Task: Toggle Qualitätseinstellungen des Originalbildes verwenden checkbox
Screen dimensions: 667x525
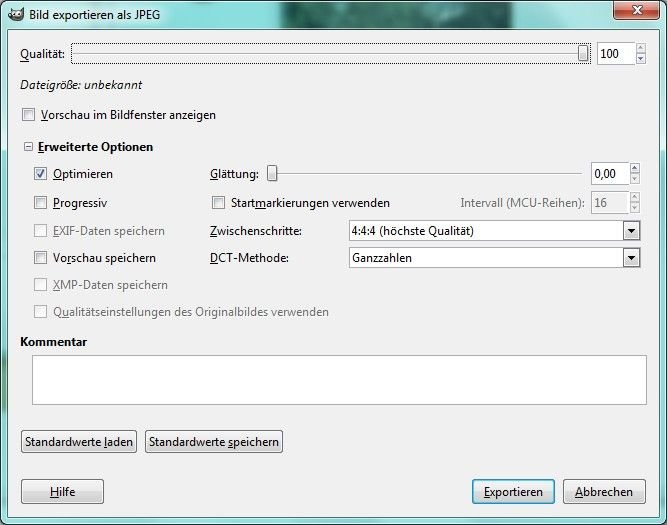Action: (40, 311)
